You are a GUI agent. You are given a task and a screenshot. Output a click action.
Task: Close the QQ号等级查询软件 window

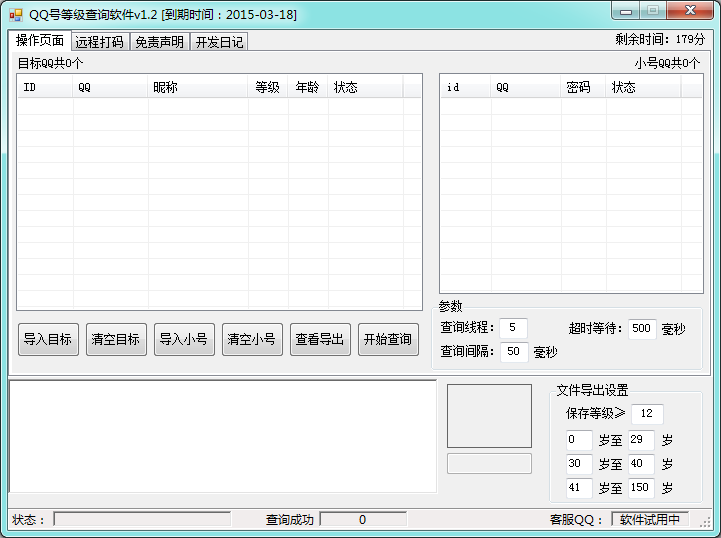pyautogui.click(x=690, y=11)
